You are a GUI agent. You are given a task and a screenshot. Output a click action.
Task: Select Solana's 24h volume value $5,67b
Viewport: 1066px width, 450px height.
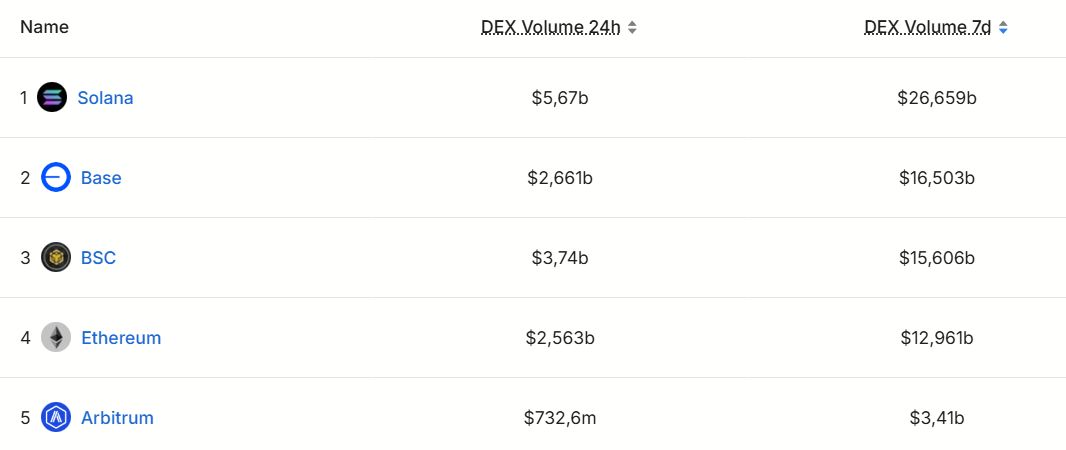(x=560, y=98)
